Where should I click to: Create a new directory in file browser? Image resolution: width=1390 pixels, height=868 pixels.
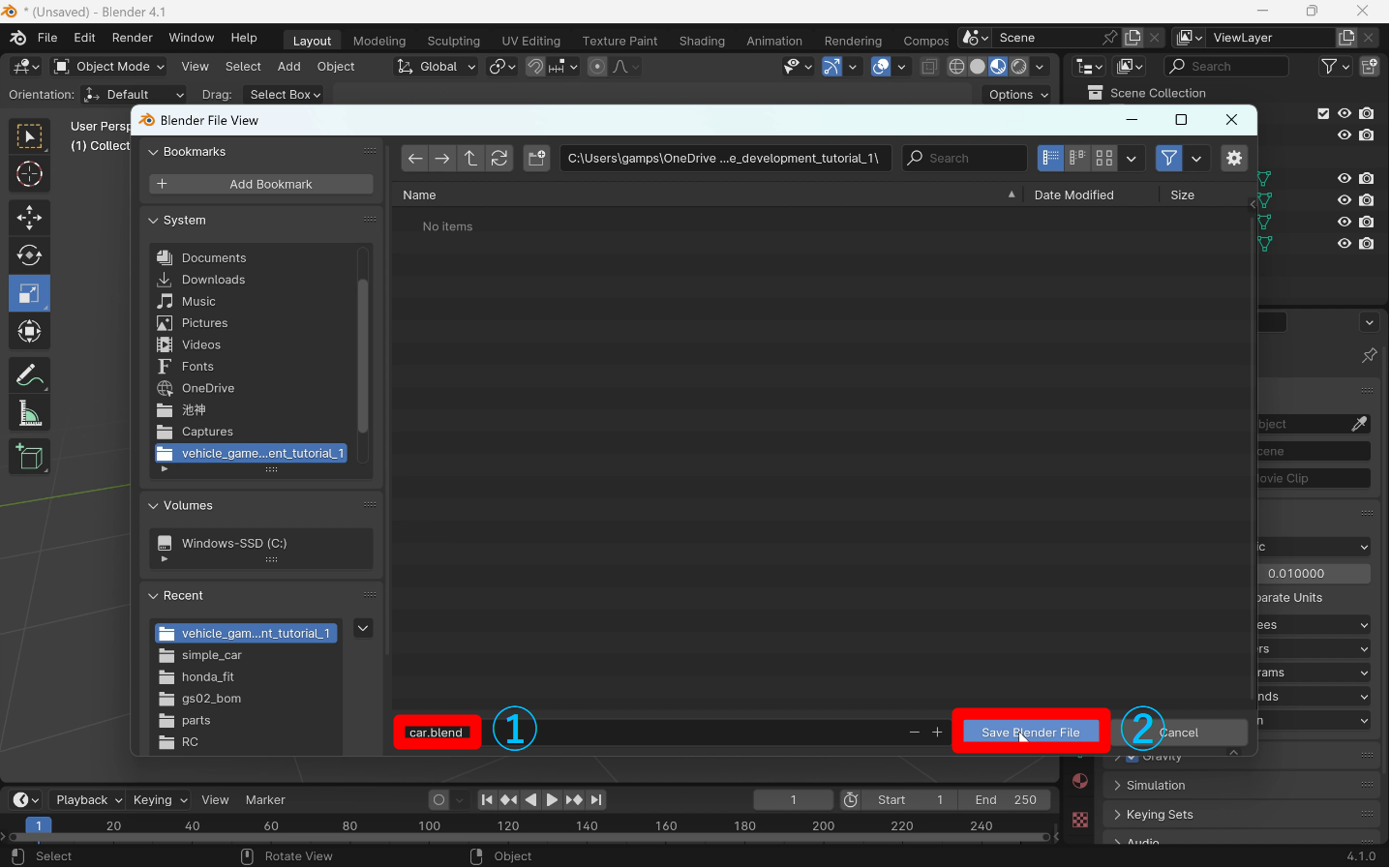[x=537, y=158]
